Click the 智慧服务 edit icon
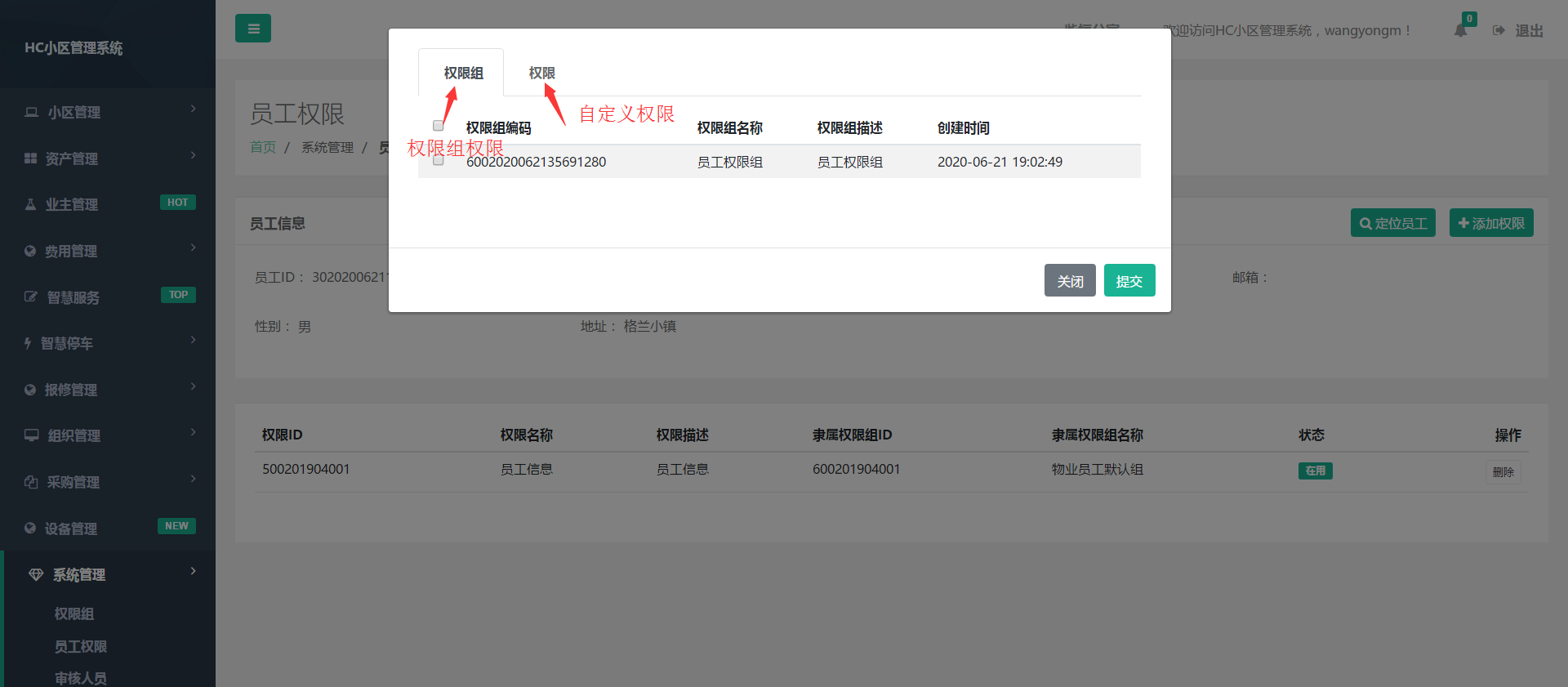This screenshot has height=687, width=1568. [31, 297]
